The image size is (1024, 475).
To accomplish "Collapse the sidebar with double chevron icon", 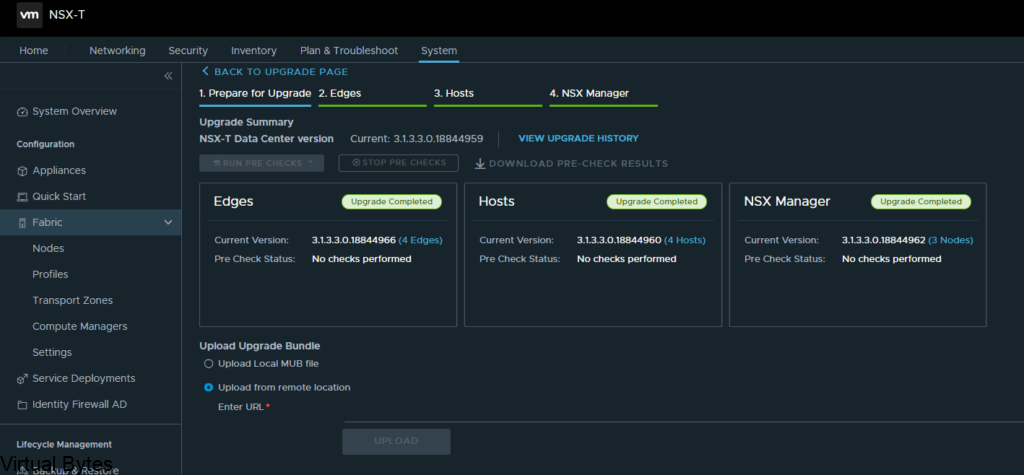I will coord(168,76).
